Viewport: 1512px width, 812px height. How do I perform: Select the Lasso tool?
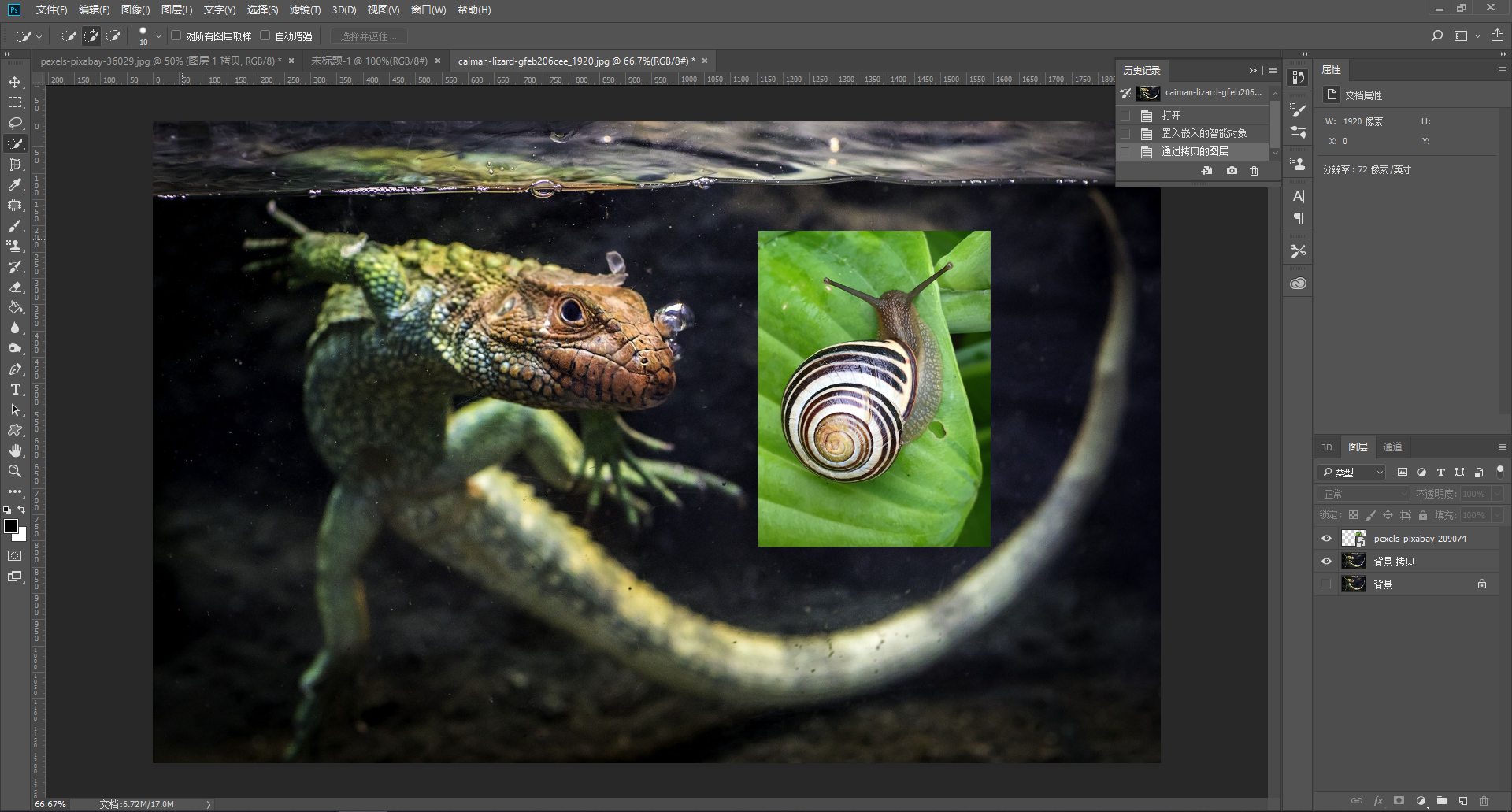(x=15, y=123)
